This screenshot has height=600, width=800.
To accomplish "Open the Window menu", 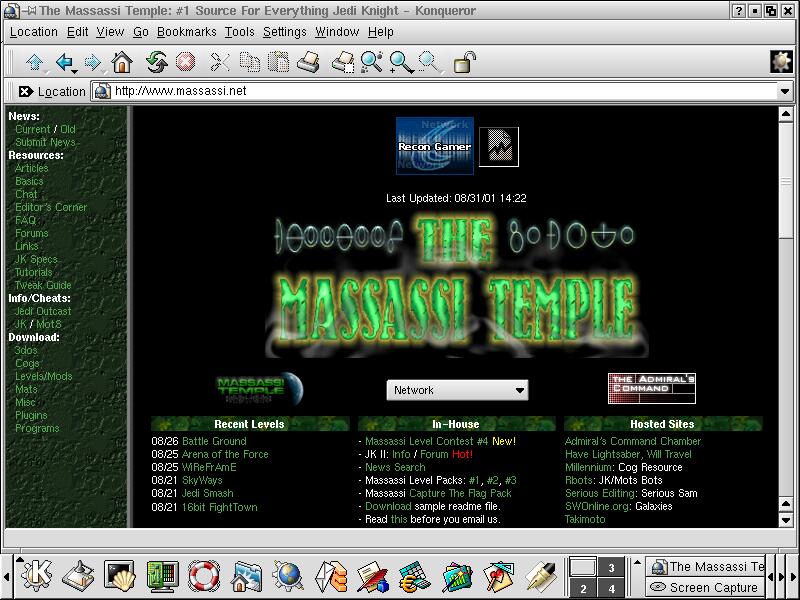I will [337, 32].
